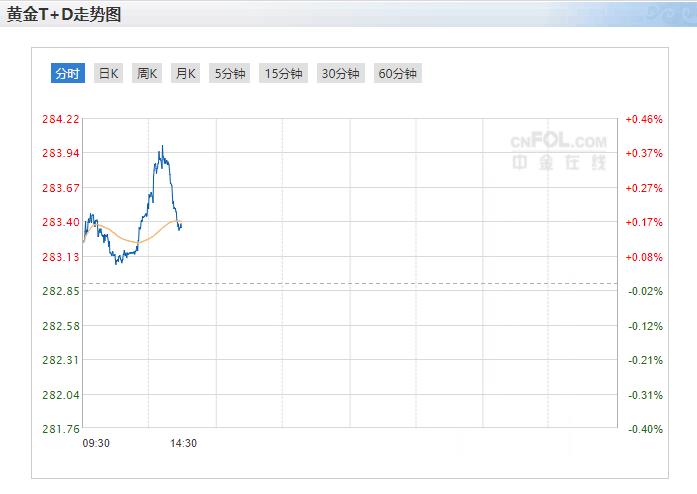
Task: Switch to the 日K tab
Action: pyautogui.click(x=108, y=73)
